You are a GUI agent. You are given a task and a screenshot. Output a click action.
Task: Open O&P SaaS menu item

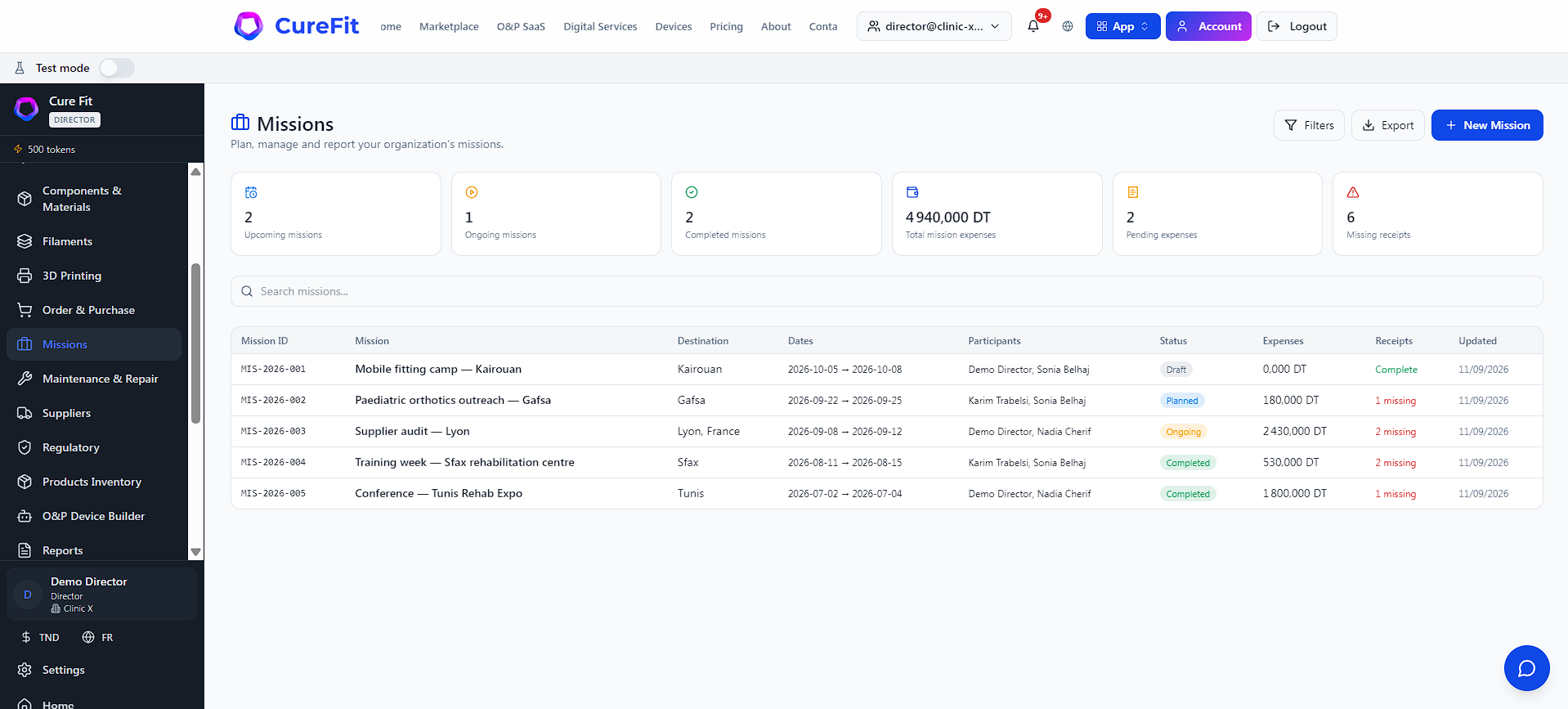(521, 26)
